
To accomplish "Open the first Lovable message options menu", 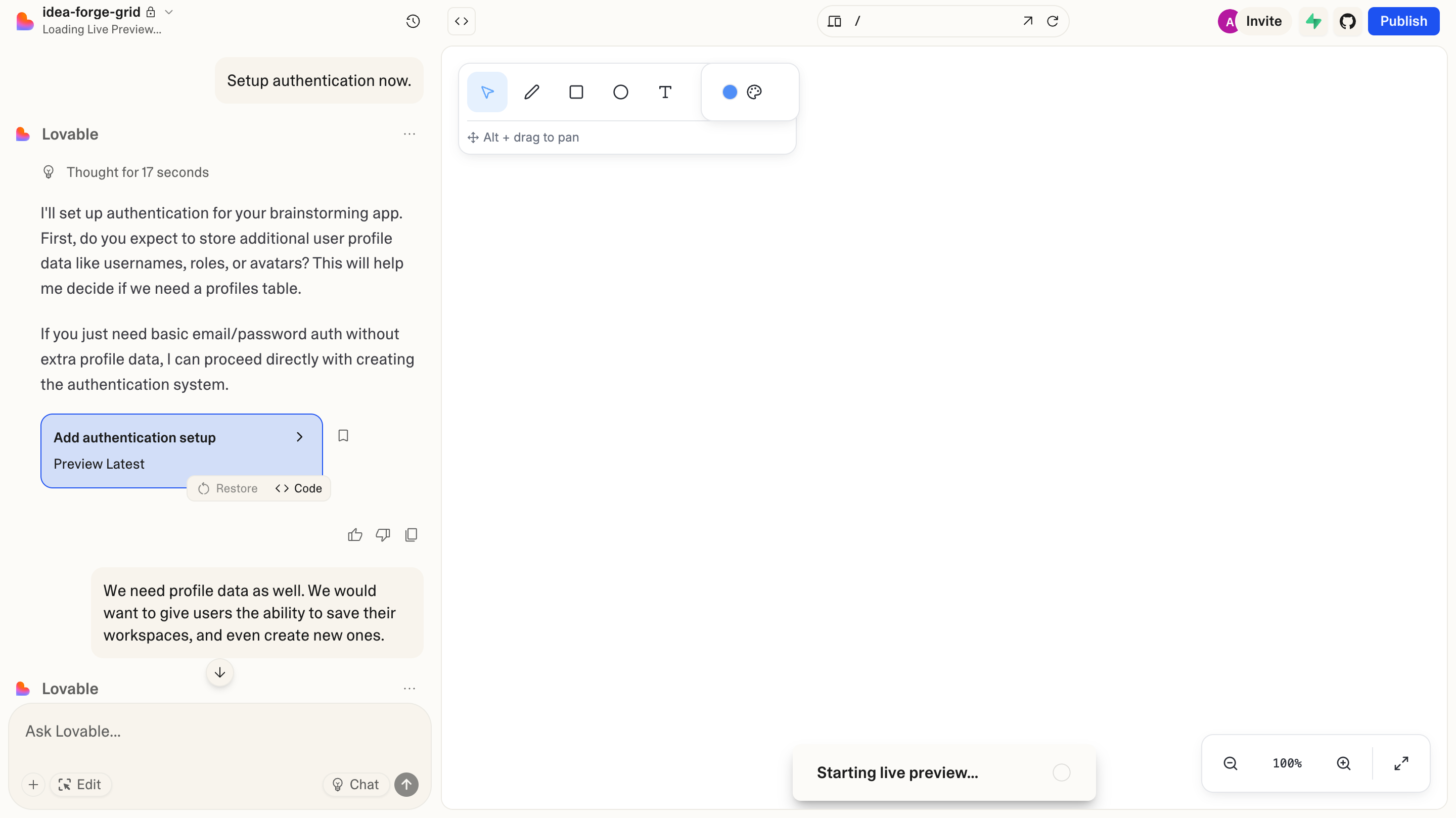I will tap(409, 134).
